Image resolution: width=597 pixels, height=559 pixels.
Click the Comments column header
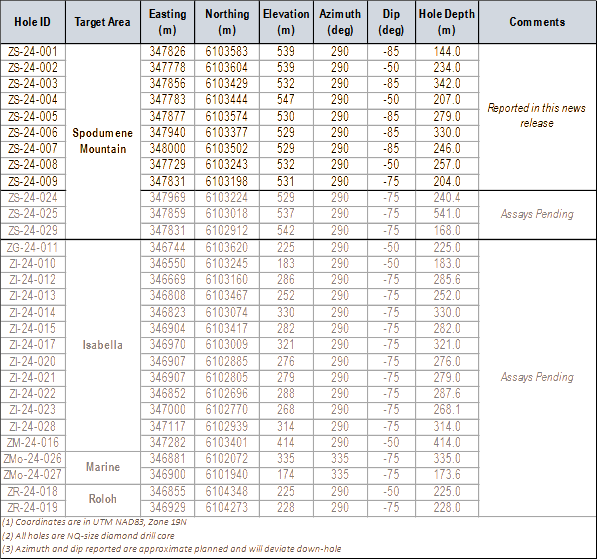[x=537, y=22]
